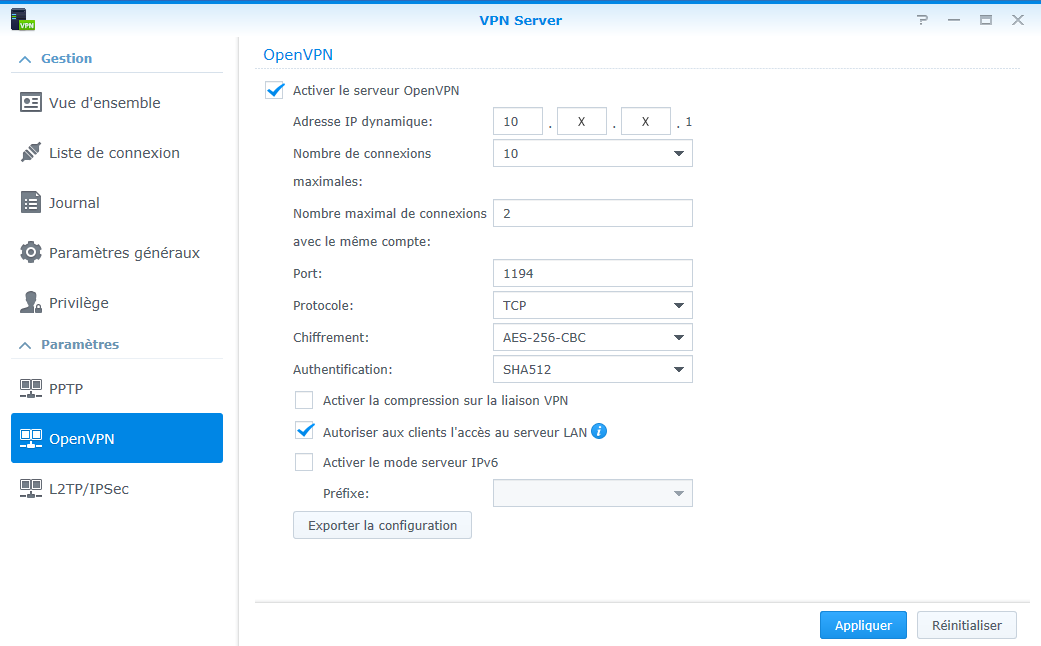Image resolution: width=1041 pixels, height=646 pixels.
Task: Click the OpenVPN network icon in sidebar
Action: click(31, 438)
